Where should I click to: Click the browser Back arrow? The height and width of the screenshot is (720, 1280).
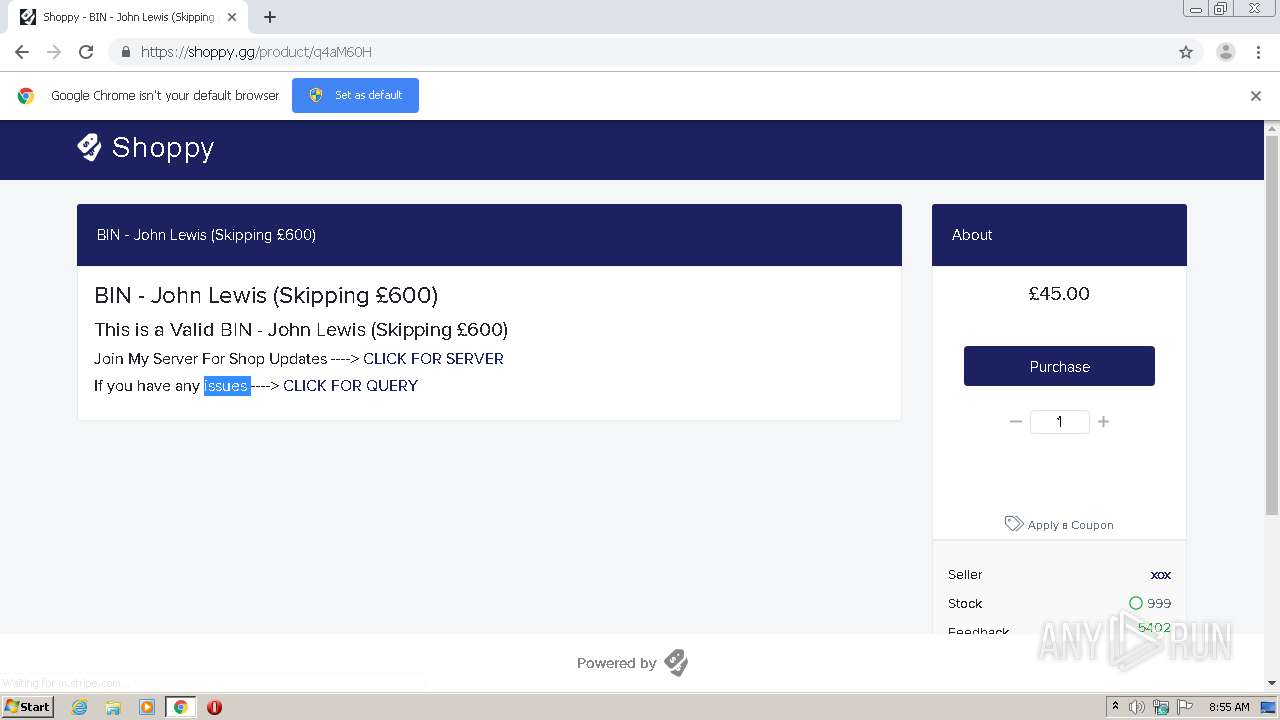tap(22, 52)
